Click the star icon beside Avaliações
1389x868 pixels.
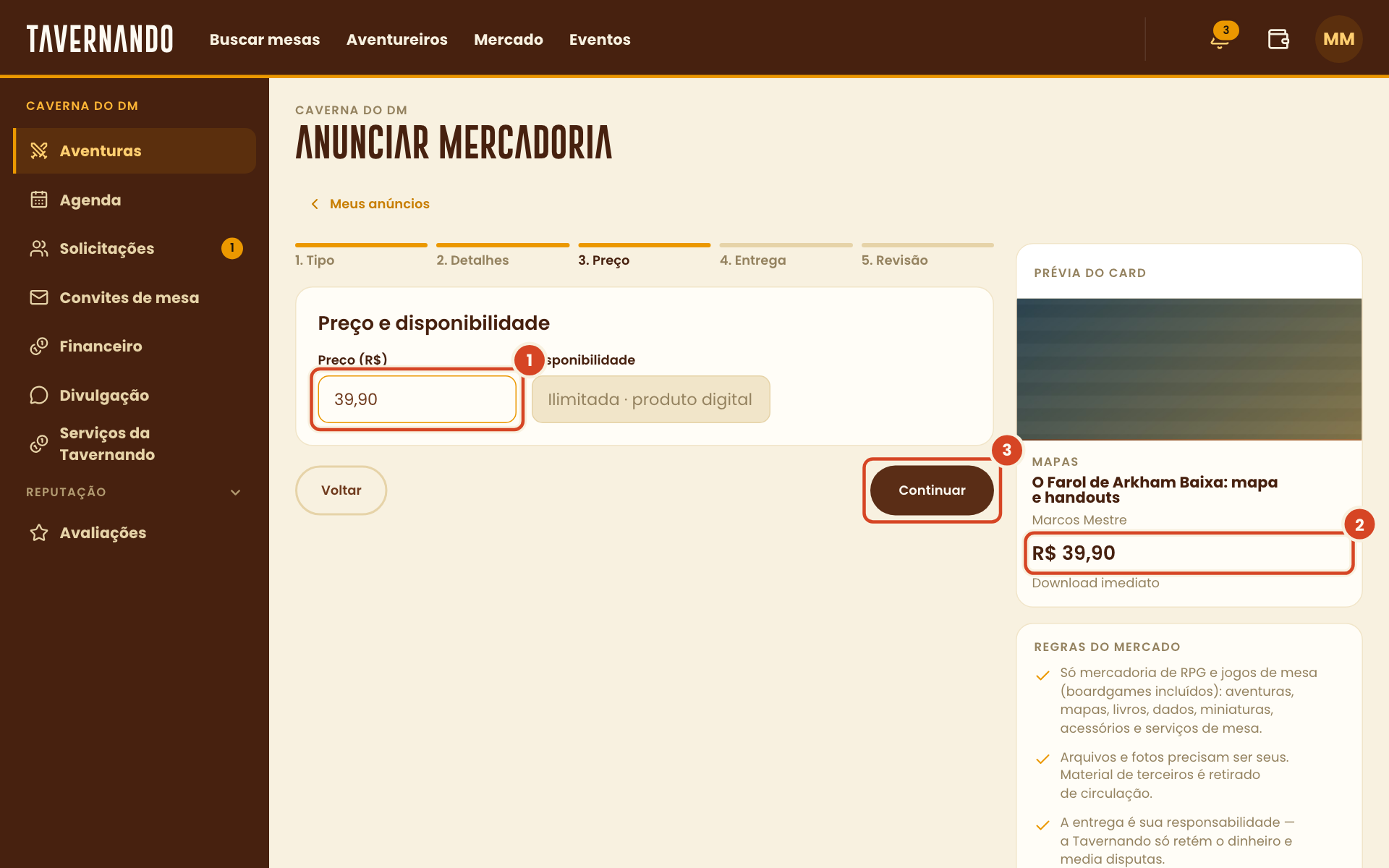click(39, 532)
